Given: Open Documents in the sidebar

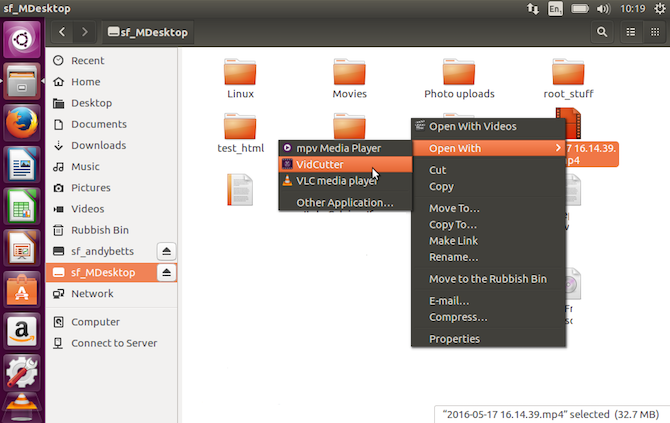Looking at the screenshot, I should tap(112, 124).
